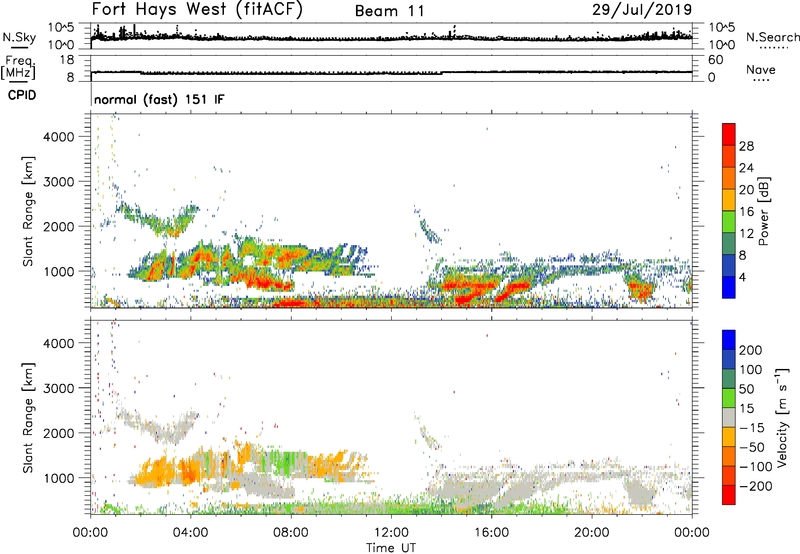Click the "200" label on the Velocity scale

751,350
